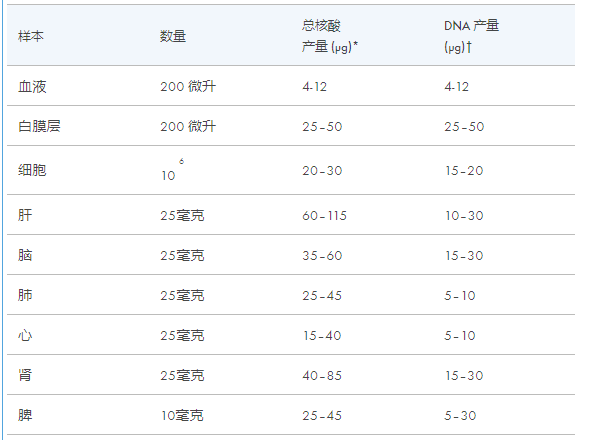Select the 细胞 row label
The height and width of the screenshot is (440, 609).
pyautogui.click(x=32, y=170)
